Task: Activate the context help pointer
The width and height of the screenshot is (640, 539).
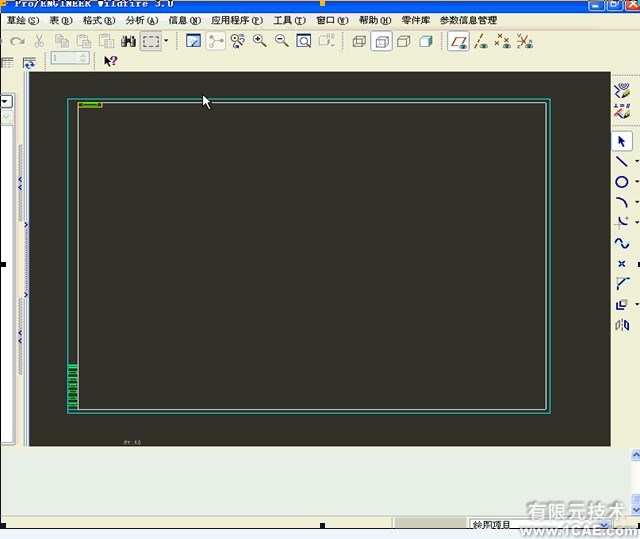Action: pyautogui.click(x=110, y=62)
